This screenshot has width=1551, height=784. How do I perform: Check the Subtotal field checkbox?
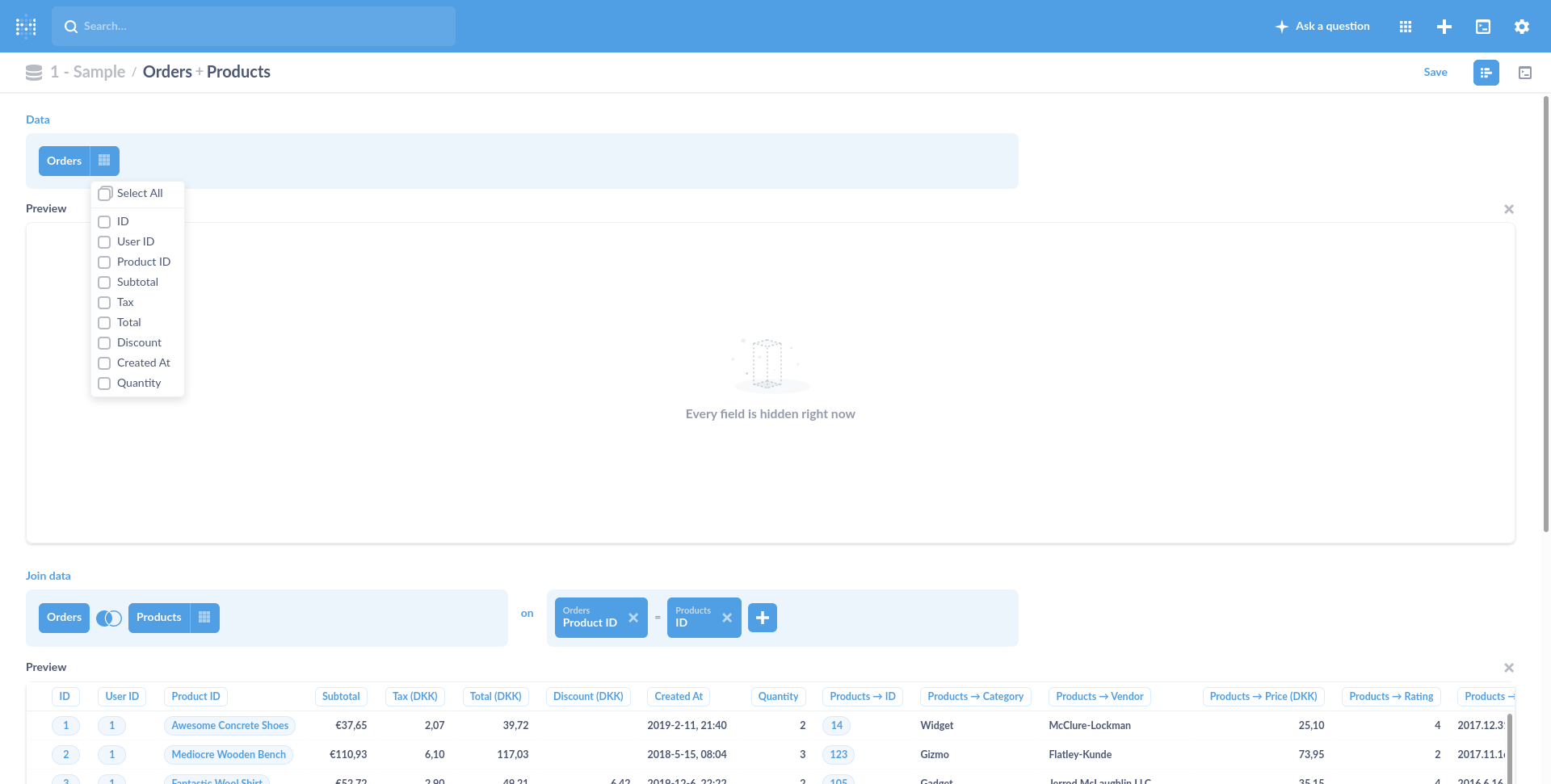coord(103,282)
